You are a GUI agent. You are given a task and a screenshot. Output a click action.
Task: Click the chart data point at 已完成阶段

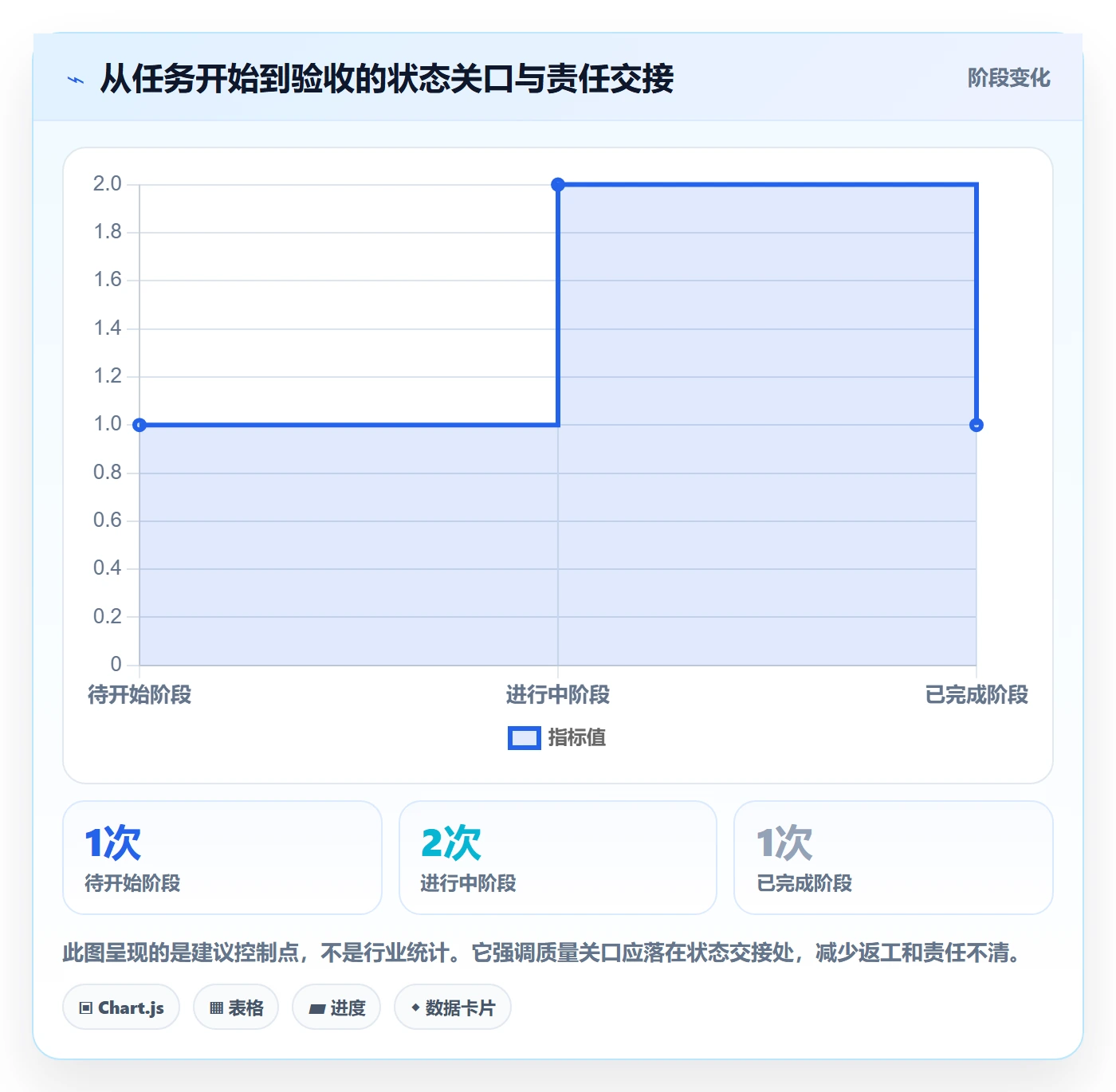(x=976, y=425)
